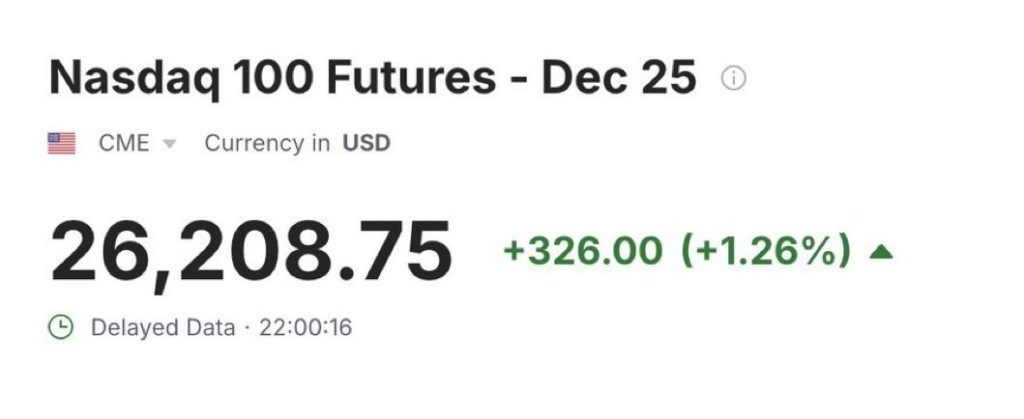
Task: Click the green up-triangle indicator
Action: tap(880, 251)
